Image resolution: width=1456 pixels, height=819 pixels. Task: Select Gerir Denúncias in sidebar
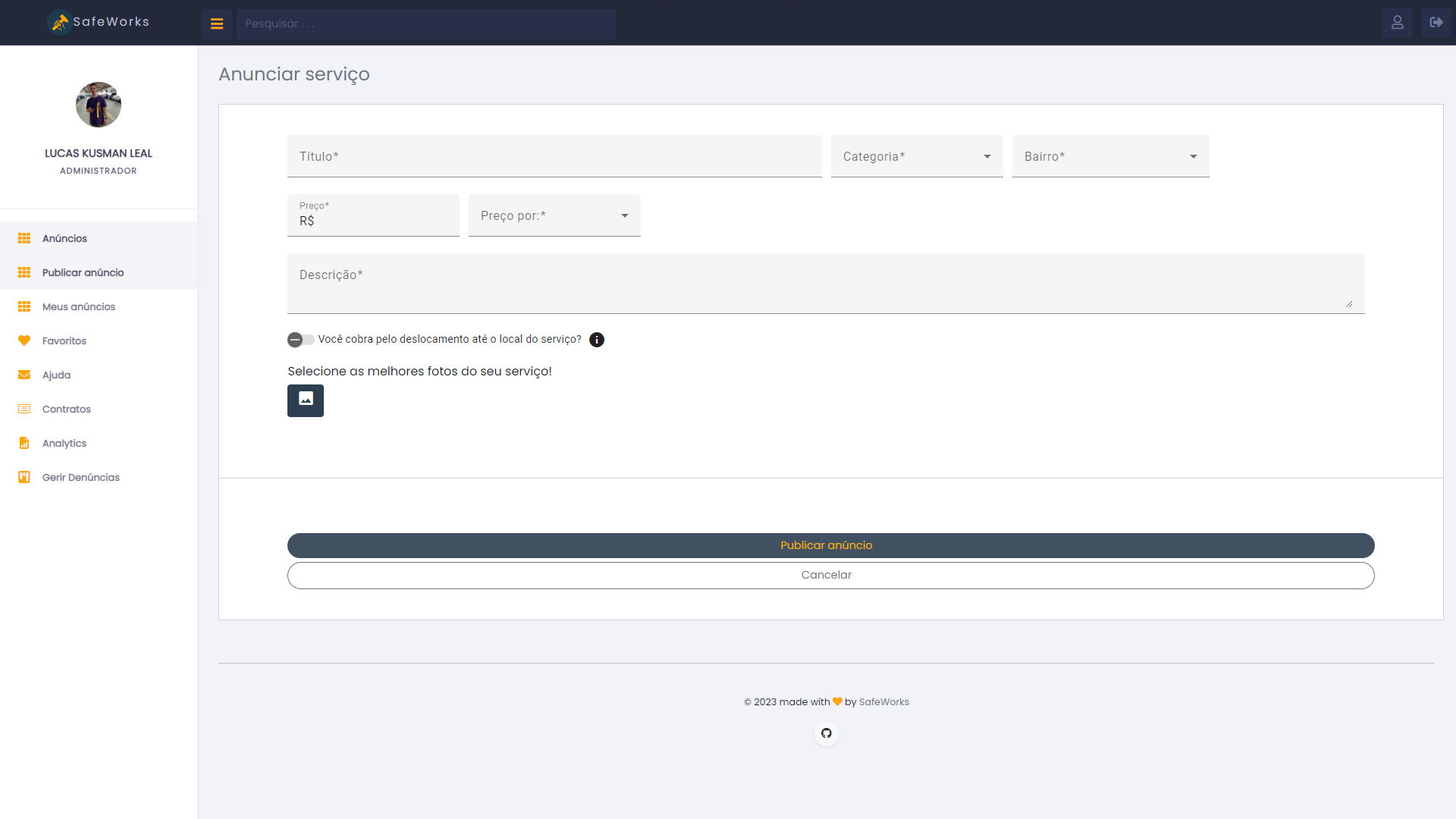pyautogui.click(x=81, y=478)
